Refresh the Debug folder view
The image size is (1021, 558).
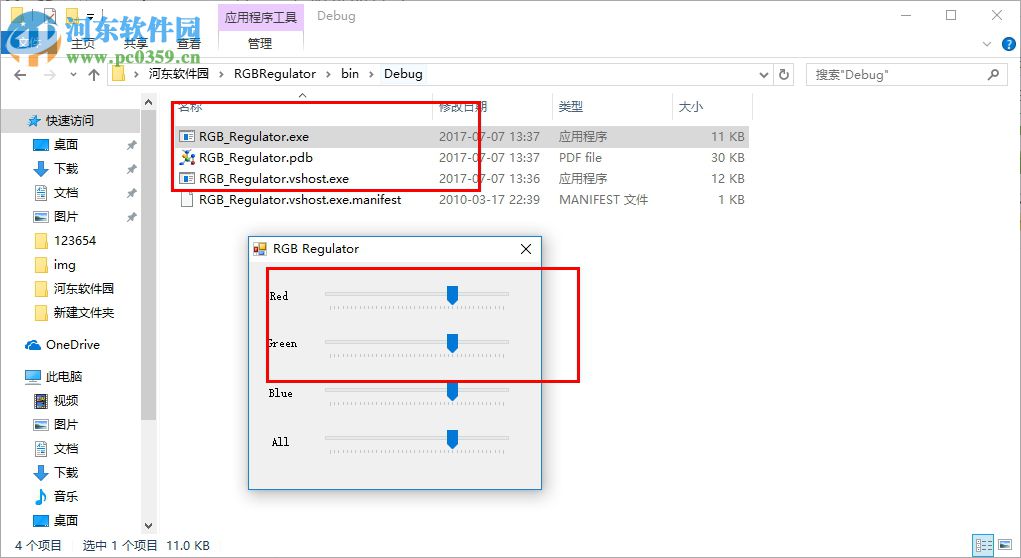[784, 75]
